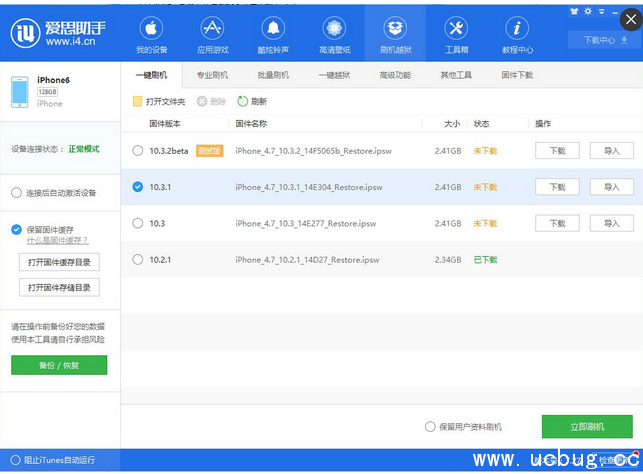The image size is (643, 474).
Task: Import 10.3 firmware with 导入
Action: click(x=611, y=223)
